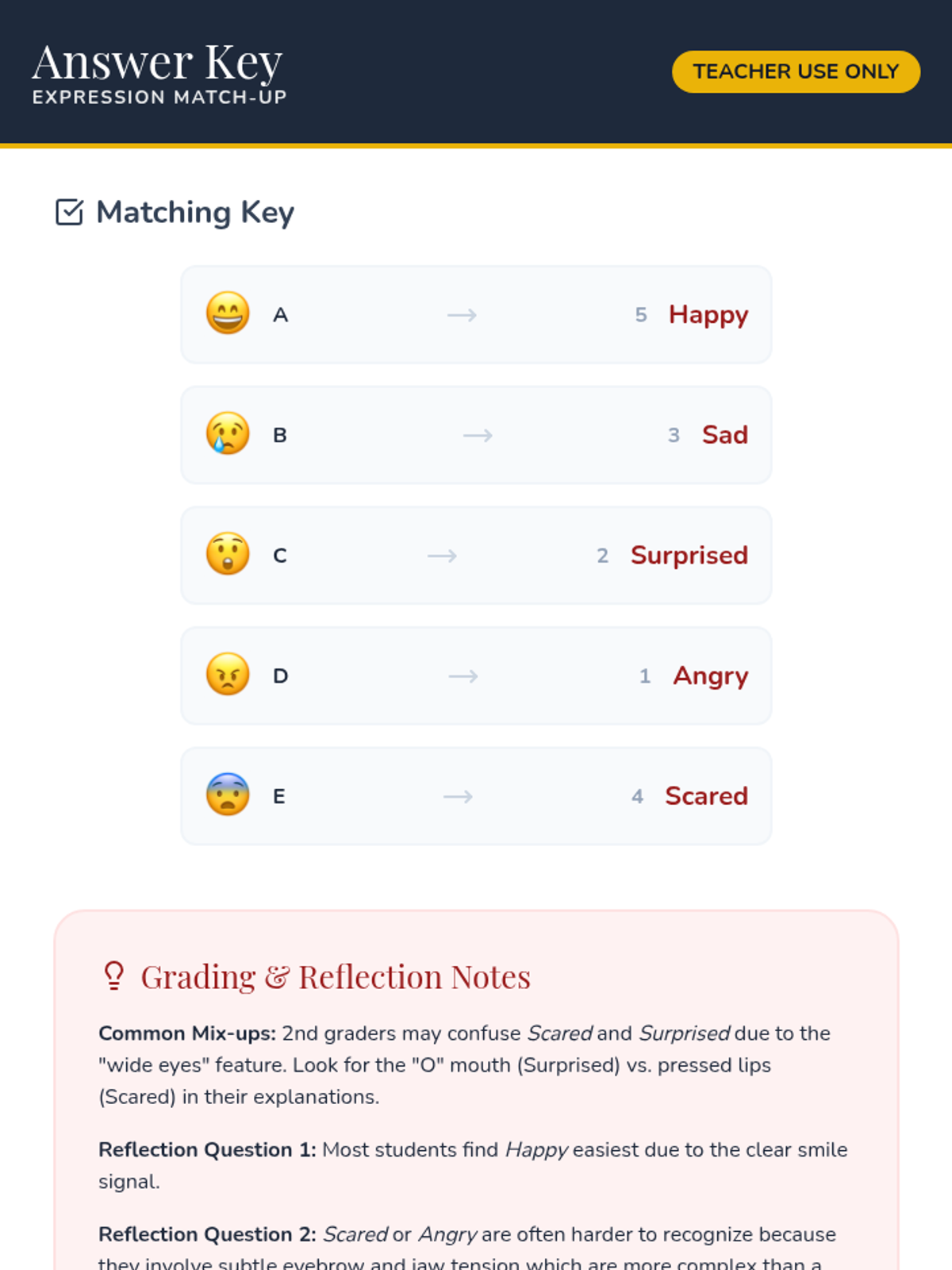Click the lightbulb icon by Grading Notes

pyautogui.click(x=114, y=976)
